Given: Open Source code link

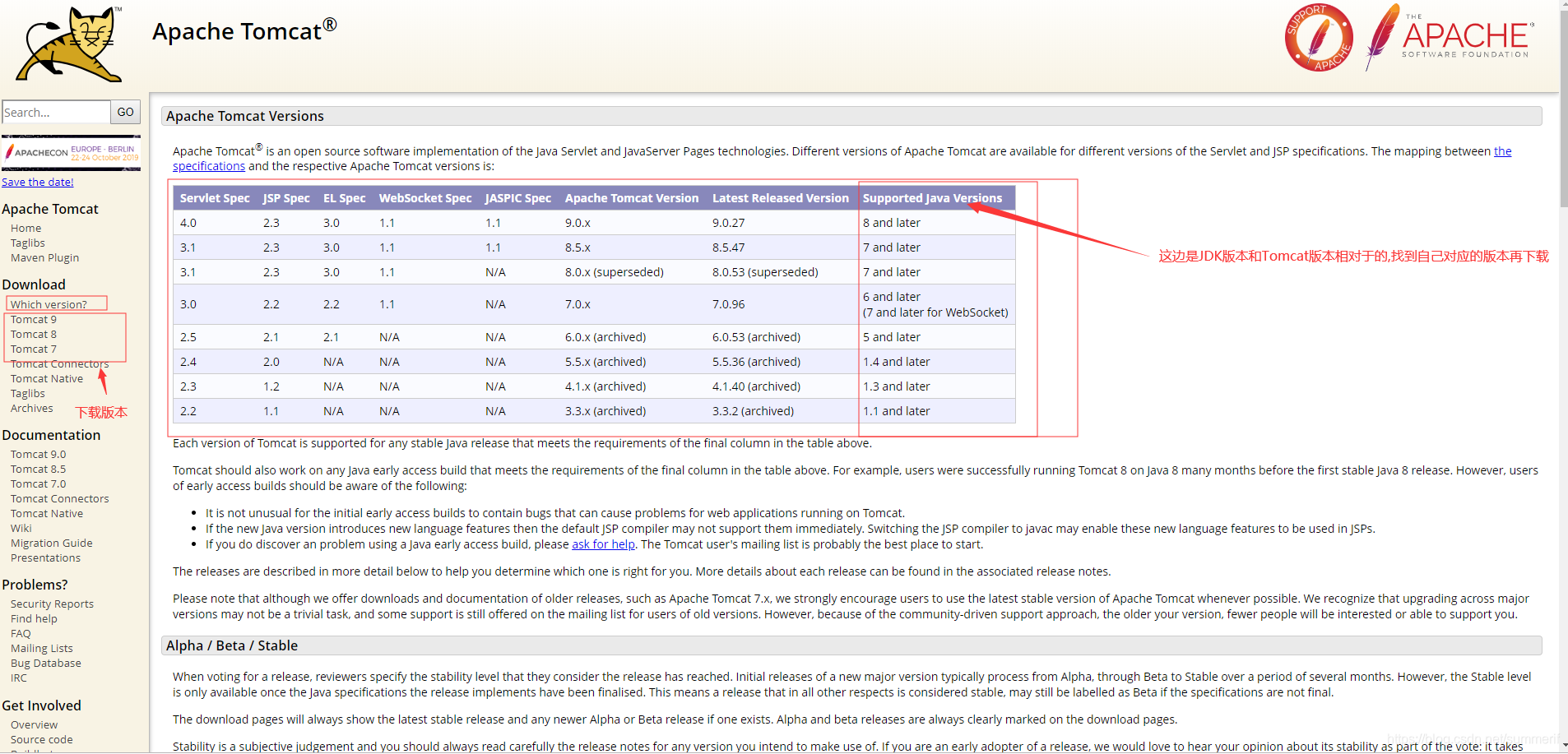Looking at the screenshot, I should click(42, 740).
